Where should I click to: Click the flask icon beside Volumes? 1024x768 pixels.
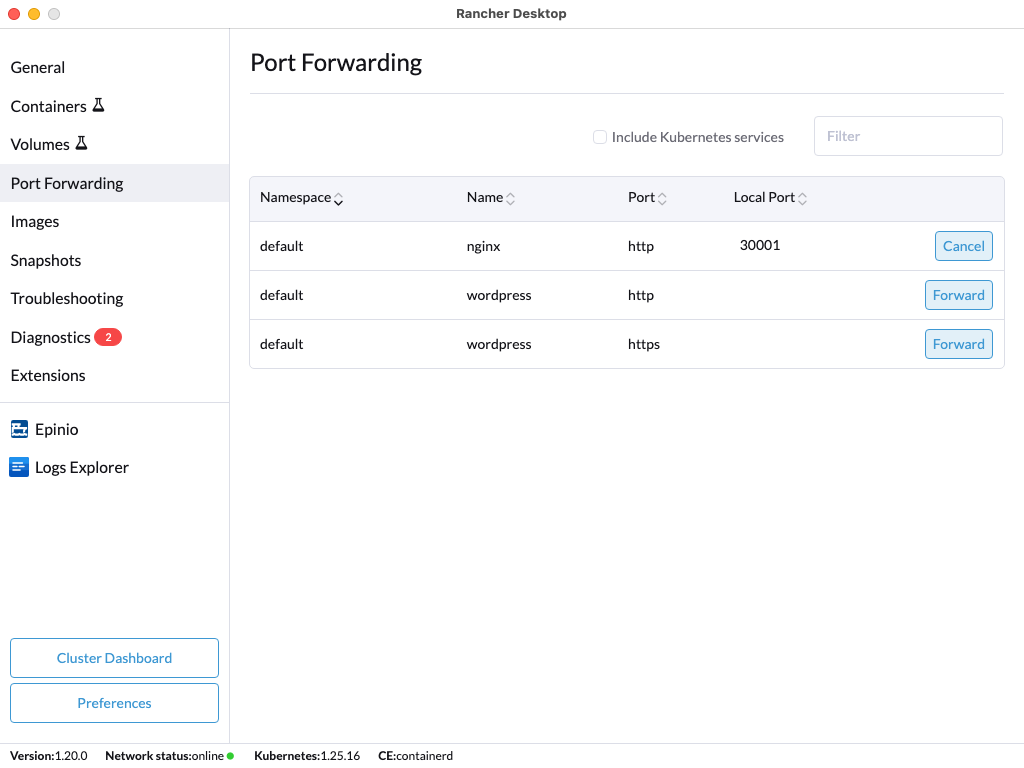click(x=81, y=144)
